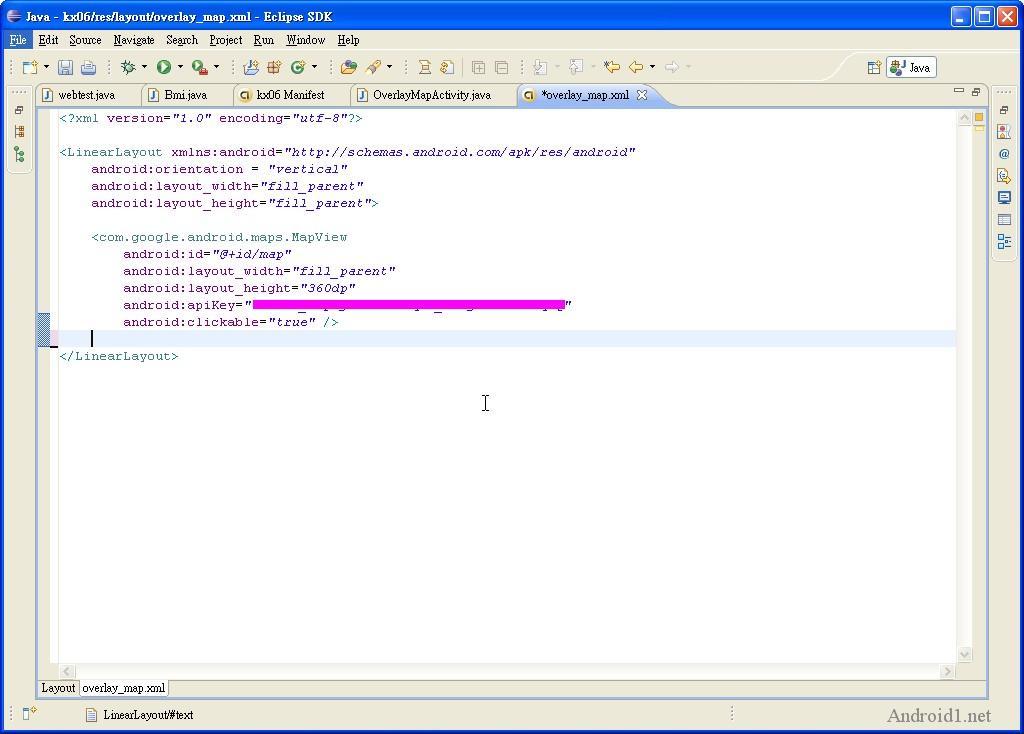
Task: Click the closing LinearLayout tag text
Action: [118, 356]
